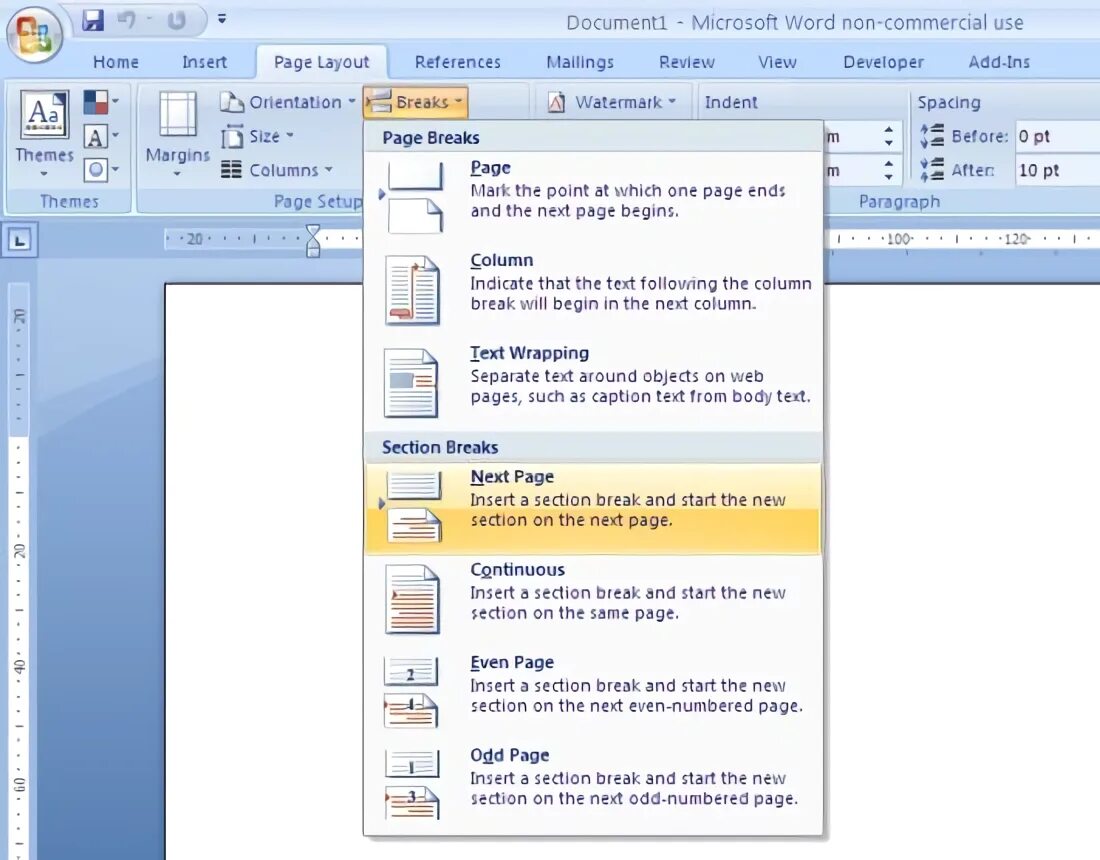This screenshot has width=1100, height=860.
Task: Click the Even Page section icon
Action: [x=412, y=693]
